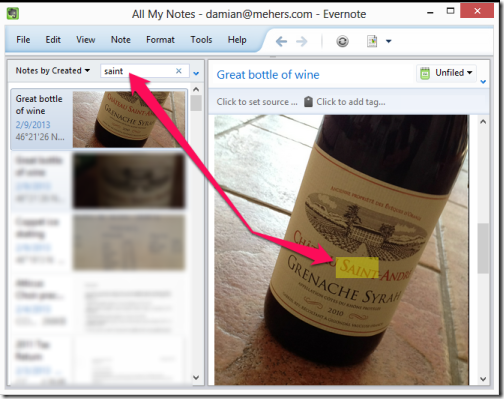504x399 pixels.
Task: Clear the search text with X icon
Action: [179, 71]
